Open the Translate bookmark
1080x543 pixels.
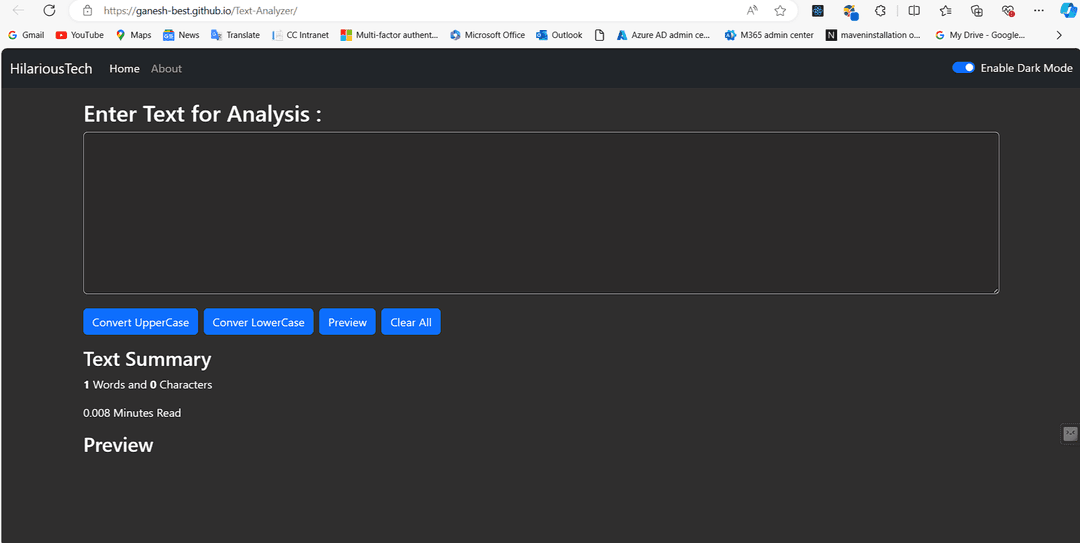click(x=236, y=35)
